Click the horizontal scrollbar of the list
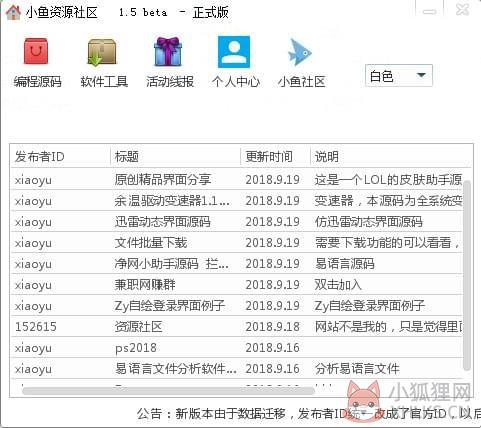 [x=168, y=390]
